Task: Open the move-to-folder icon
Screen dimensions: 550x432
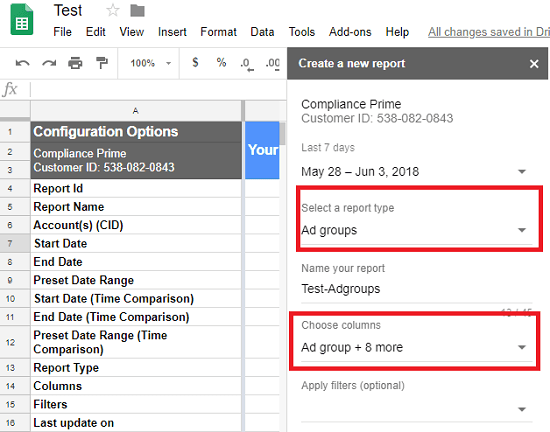Action: coord(138,11)
